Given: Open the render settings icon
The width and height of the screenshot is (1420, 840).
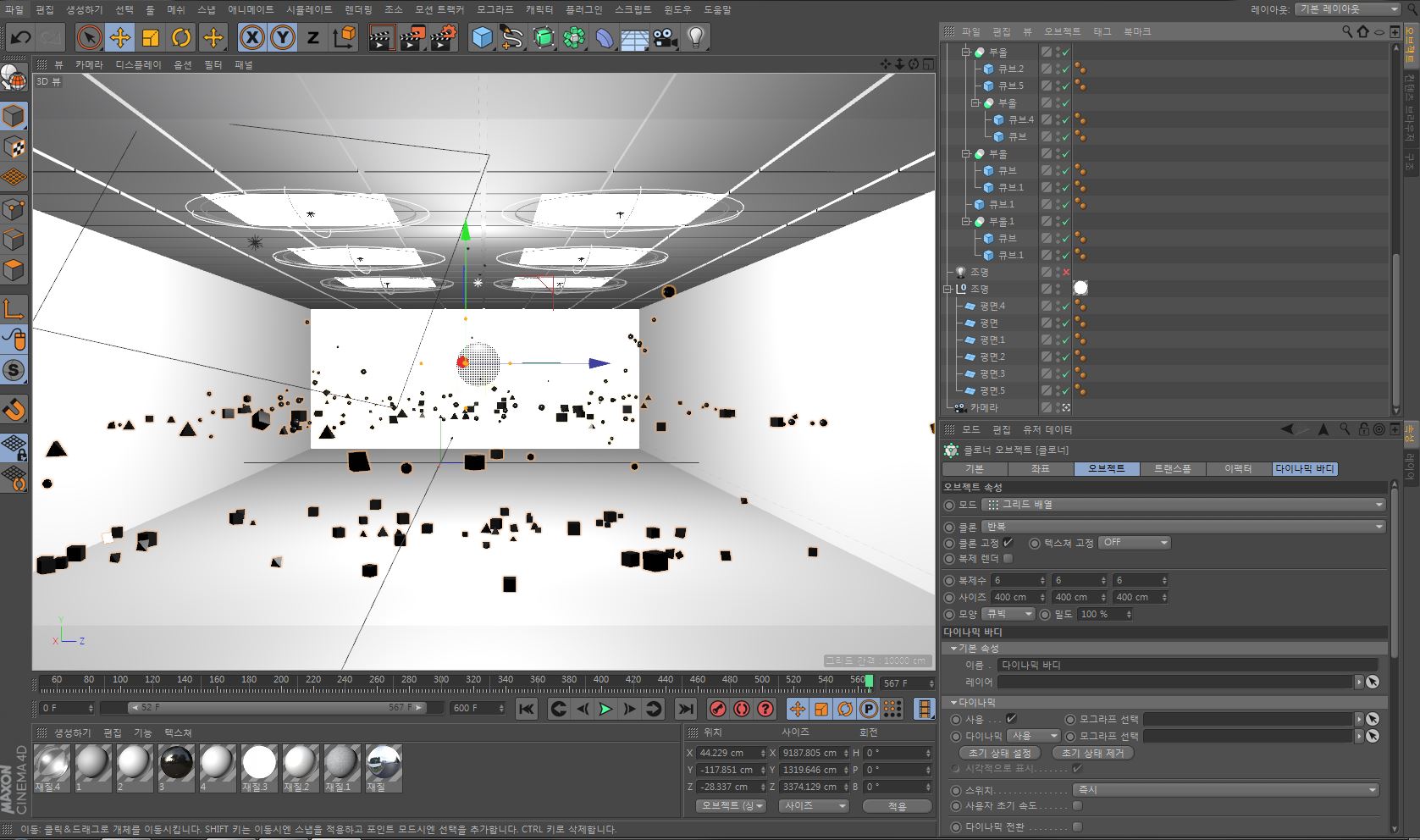Looking at the screenshot, I should pos(443,37).
